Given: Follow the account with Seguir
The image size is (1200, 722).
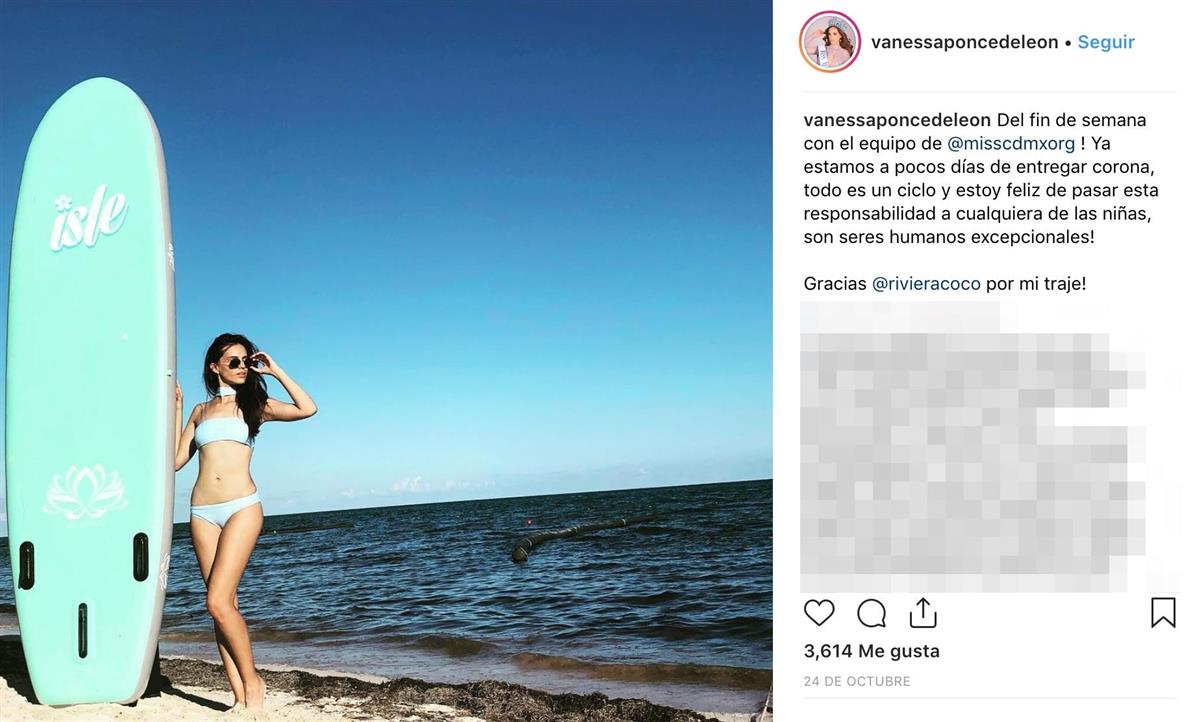Looking at the screenshot, I should pyautogui.click(x=1106, y=42).
